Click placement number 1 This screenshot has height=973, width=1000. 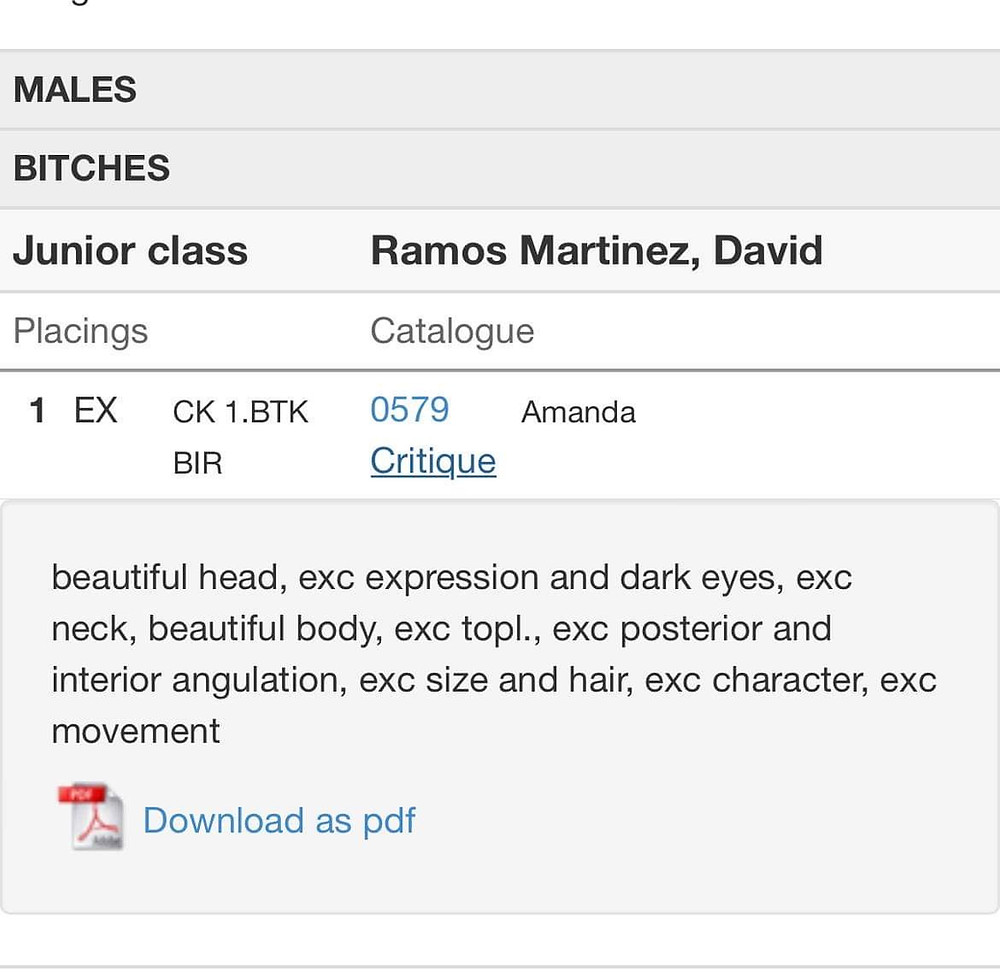click(37, 410)
